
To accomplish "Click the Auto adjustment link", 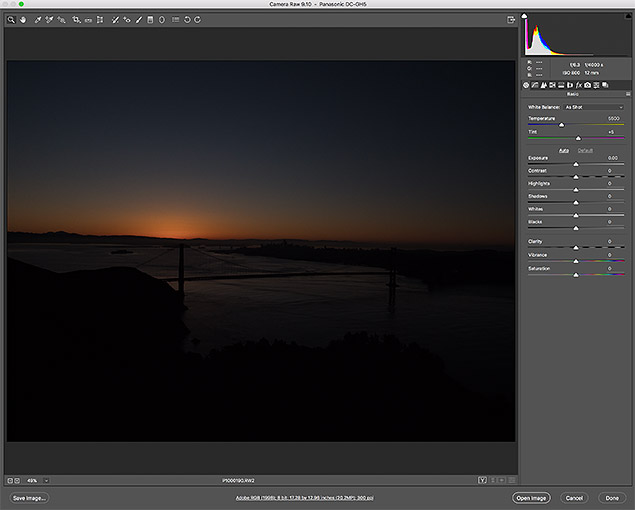I will (564, 150).
